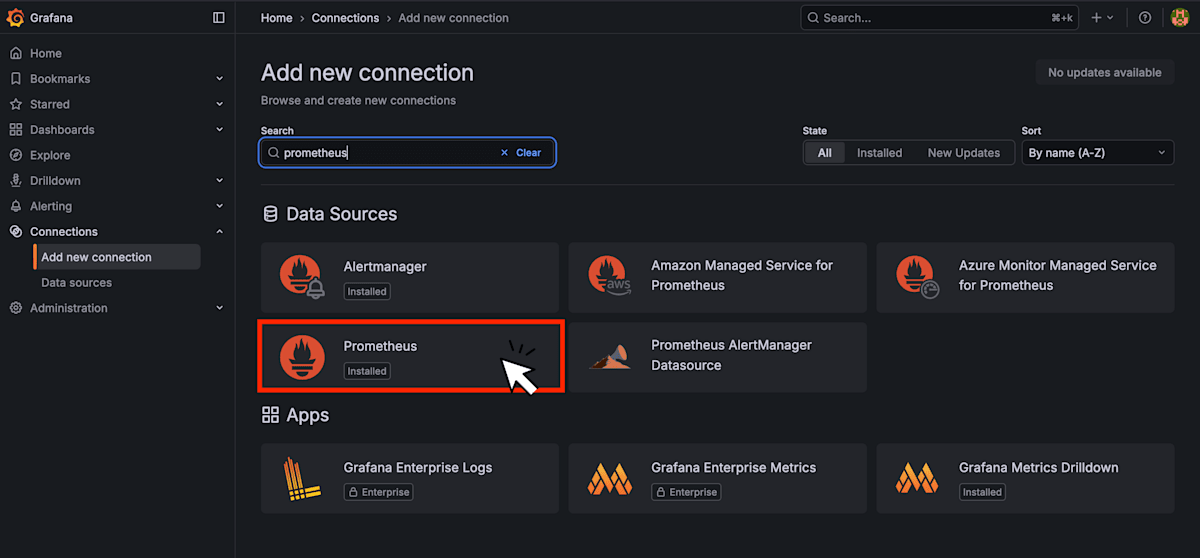Click the Bookmarks icon in sidebar

click(x=15, y=79)
